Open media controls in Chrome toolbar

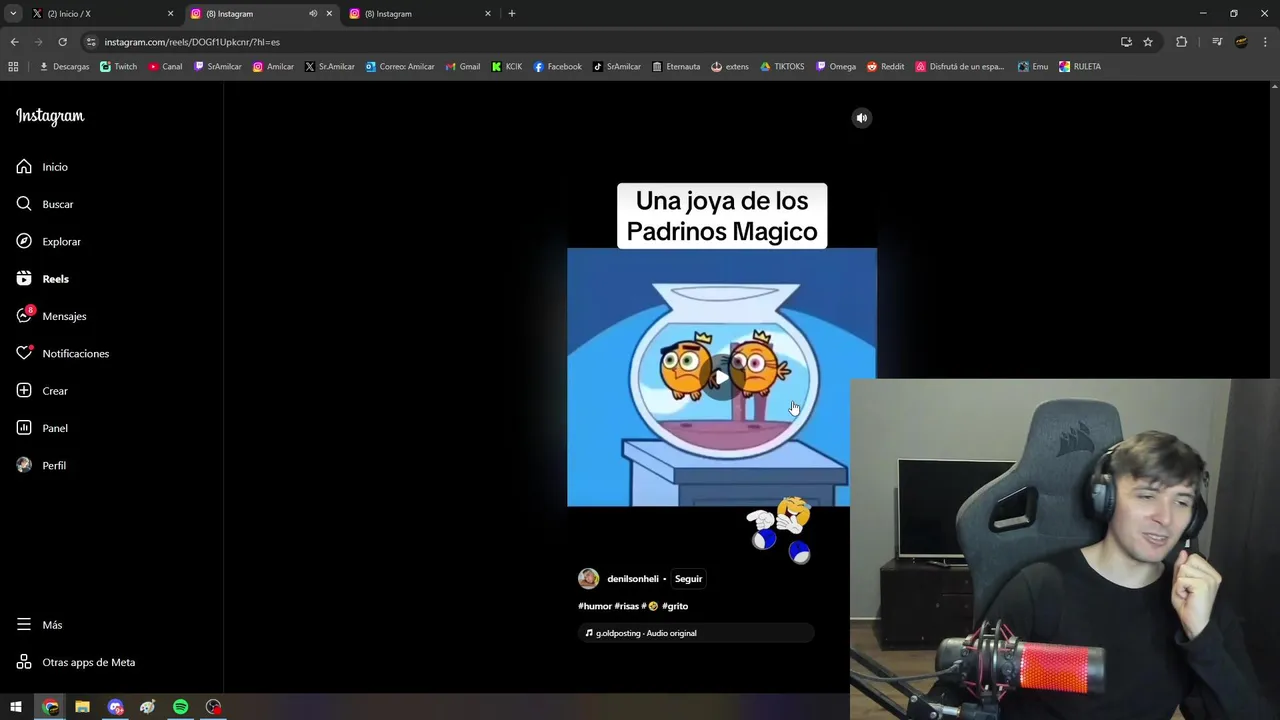point(1217,42)
